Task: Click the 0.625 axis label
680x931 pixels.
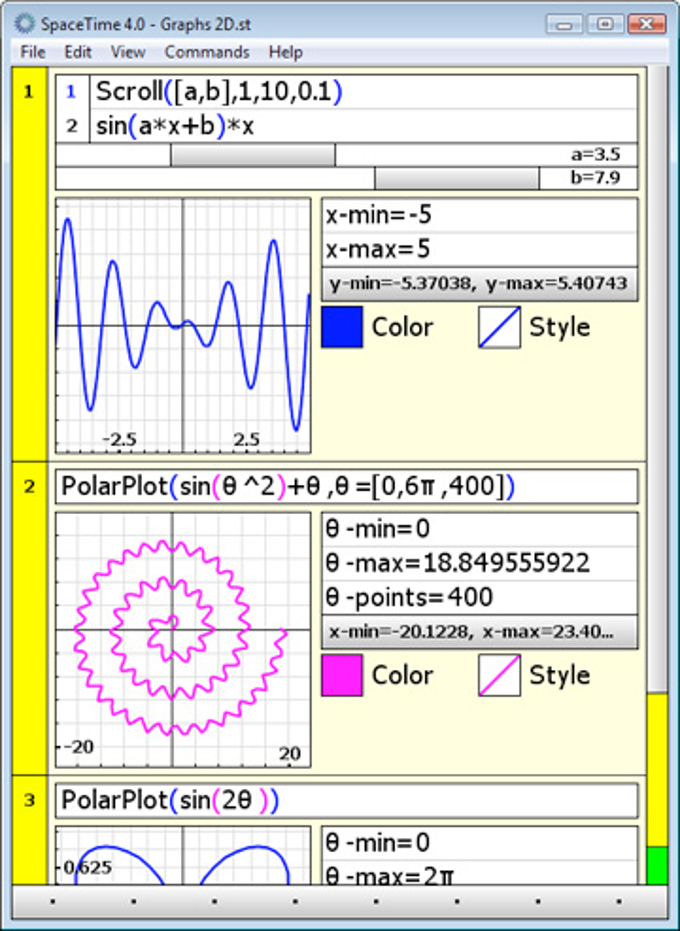Action: click(x=88, y=867)
